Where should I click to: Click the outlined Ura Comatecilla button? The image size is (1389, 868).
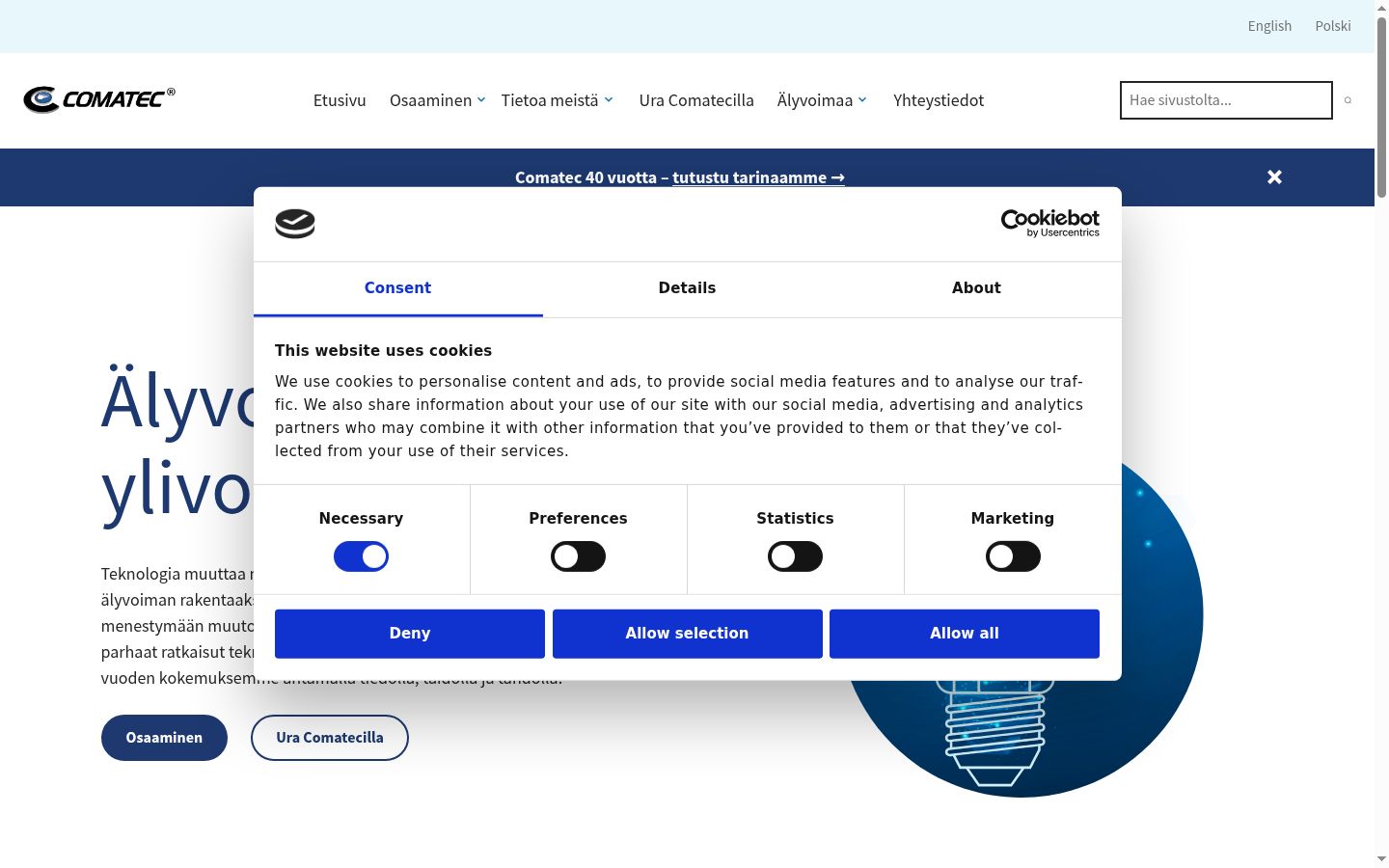coord(330,738)
